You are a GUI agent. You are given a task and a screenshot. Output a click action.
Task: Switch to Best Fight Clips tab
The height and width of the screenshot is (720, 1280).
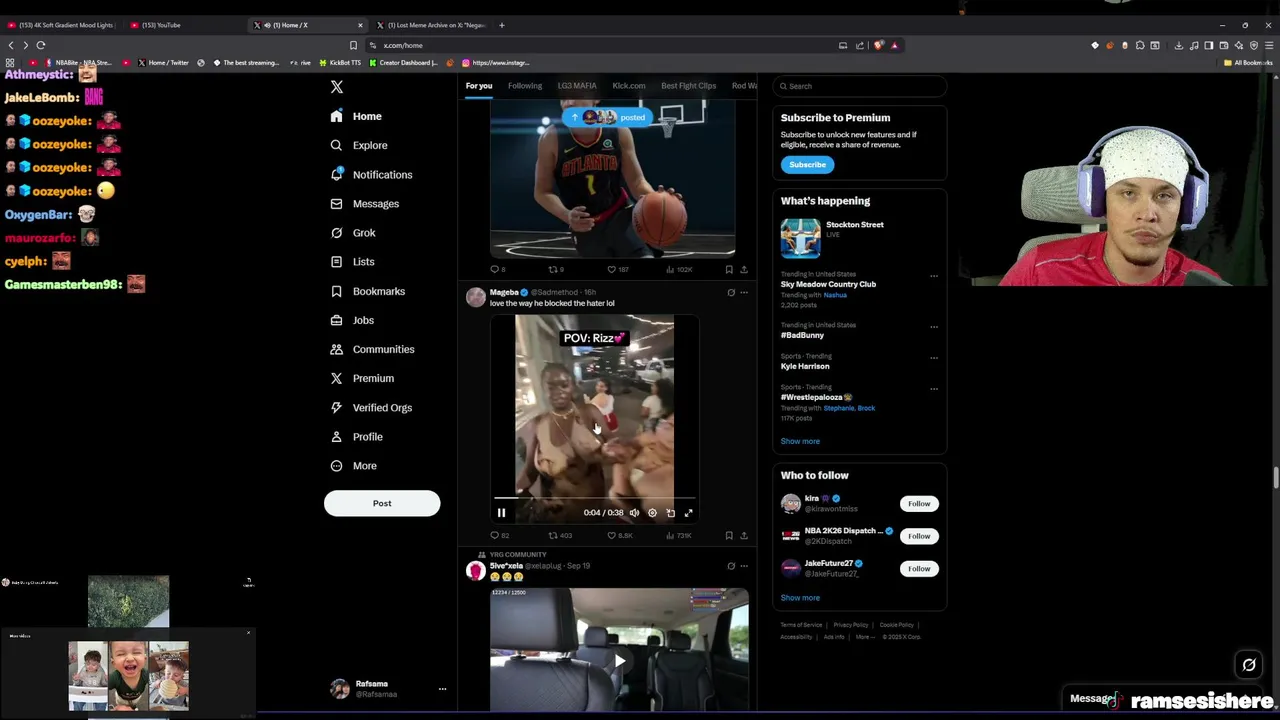click(x=688, y=86)
